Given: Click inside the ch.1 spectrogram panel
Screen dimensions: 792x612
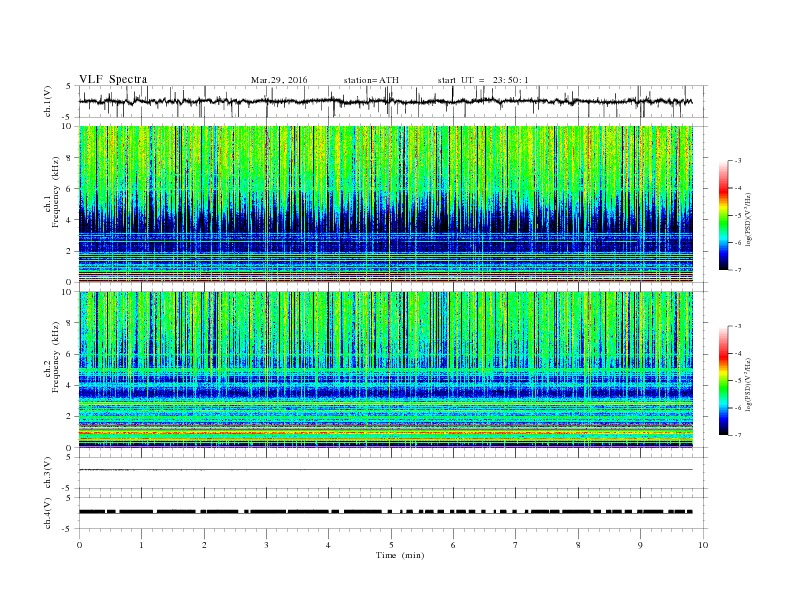Looking at the screenshot, I should (385, 204).
